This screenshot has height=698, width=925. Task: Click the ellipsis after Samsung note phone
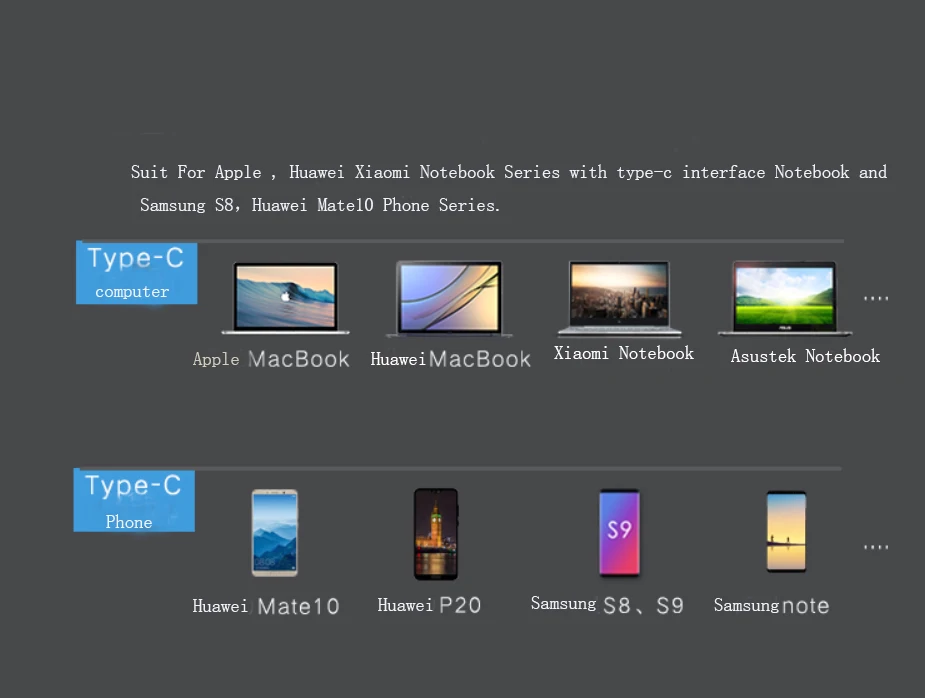[x=876, y=548]
